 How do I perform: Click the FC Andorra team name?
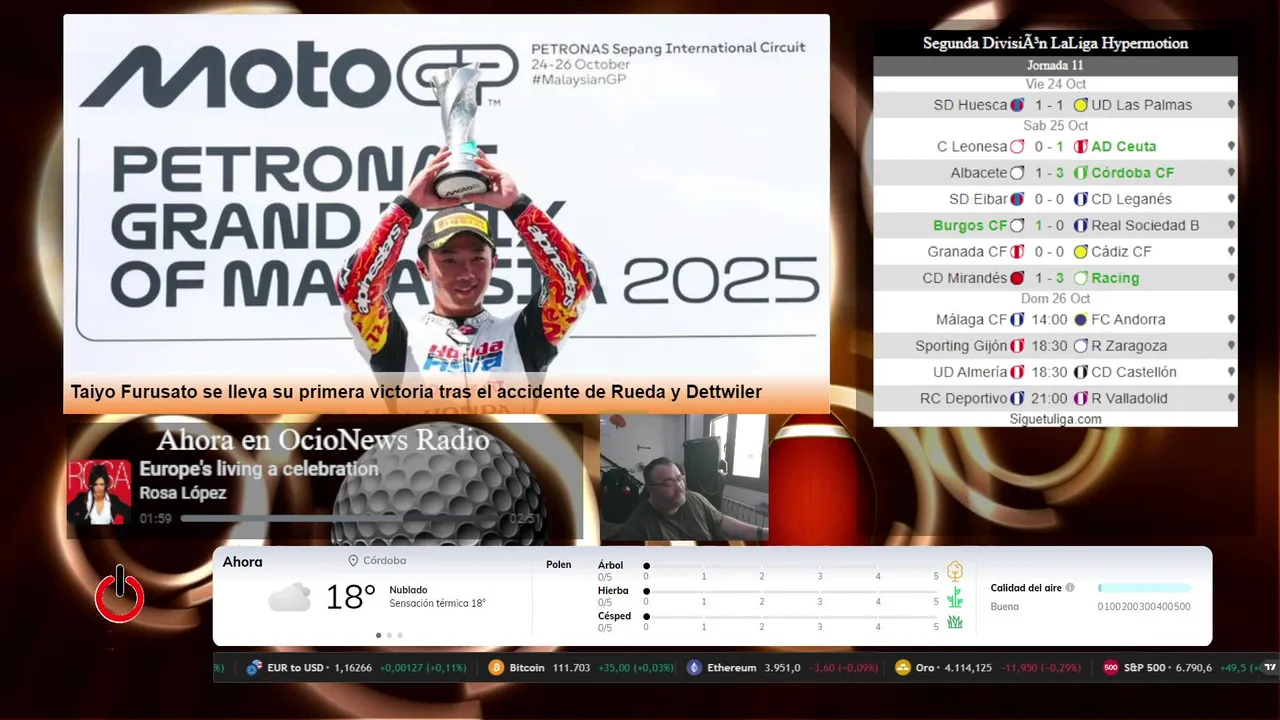tap(1128, 320)
